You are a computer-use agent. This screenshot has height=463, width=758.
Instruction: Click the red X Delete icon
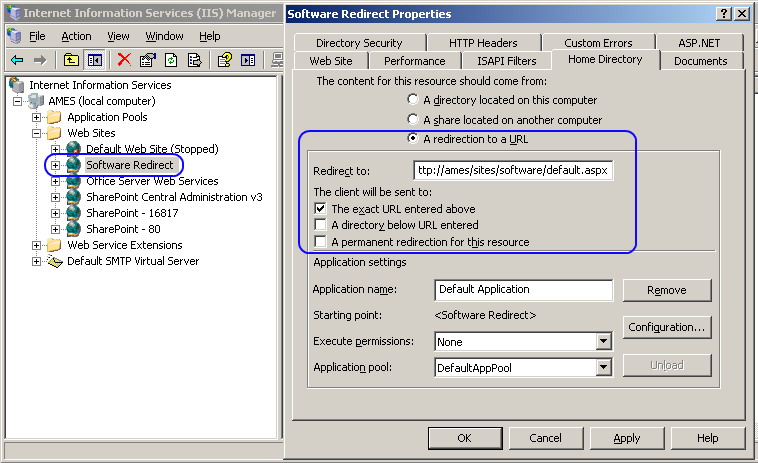[x=124, y=59]
